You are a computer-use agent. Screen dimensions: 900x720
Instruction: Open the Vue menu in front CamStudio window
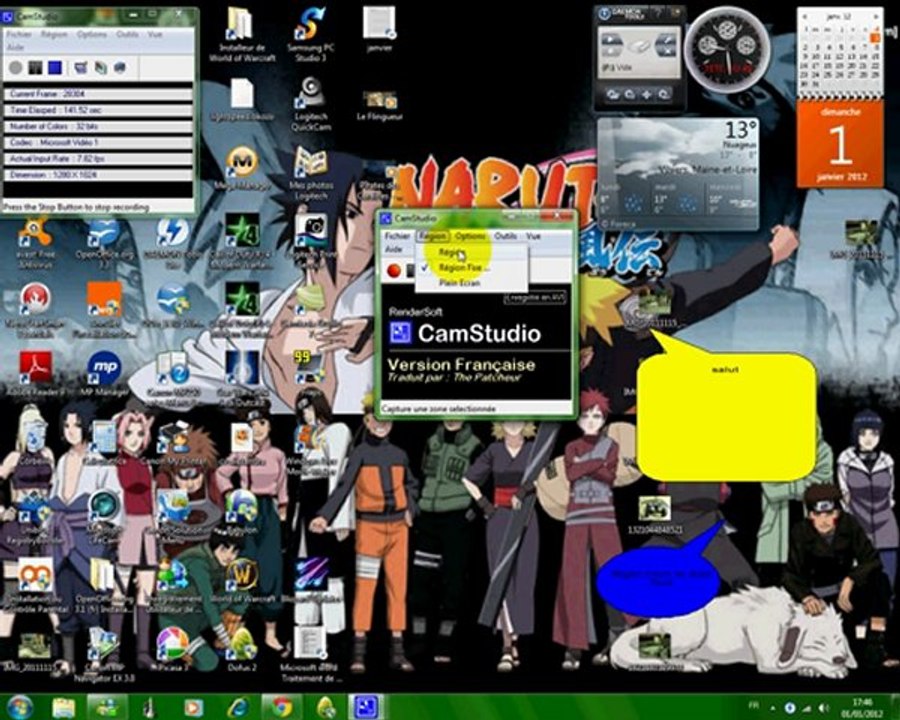[x=533, y=236]
